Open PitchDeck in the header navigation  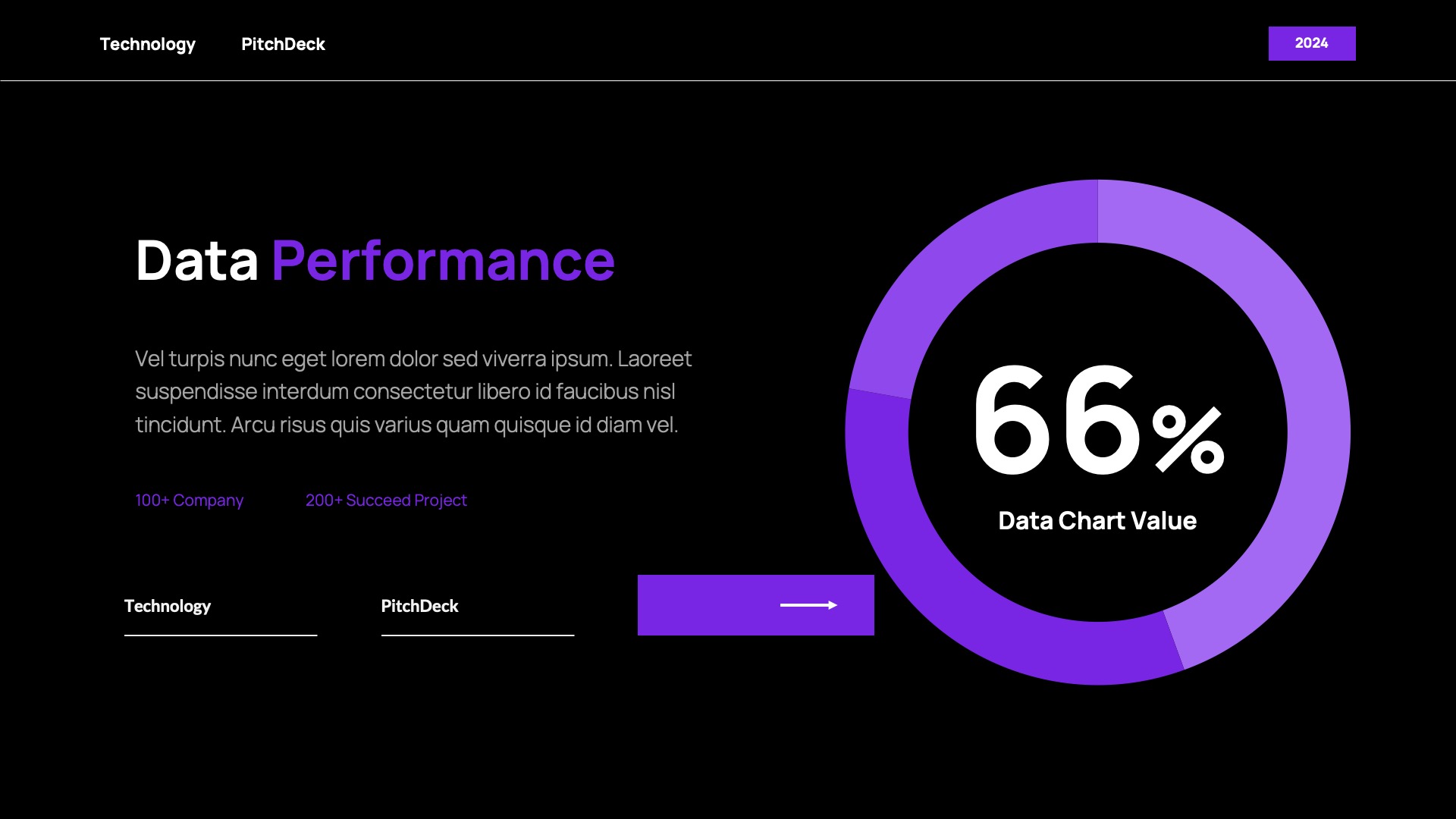tap(283, 44)
